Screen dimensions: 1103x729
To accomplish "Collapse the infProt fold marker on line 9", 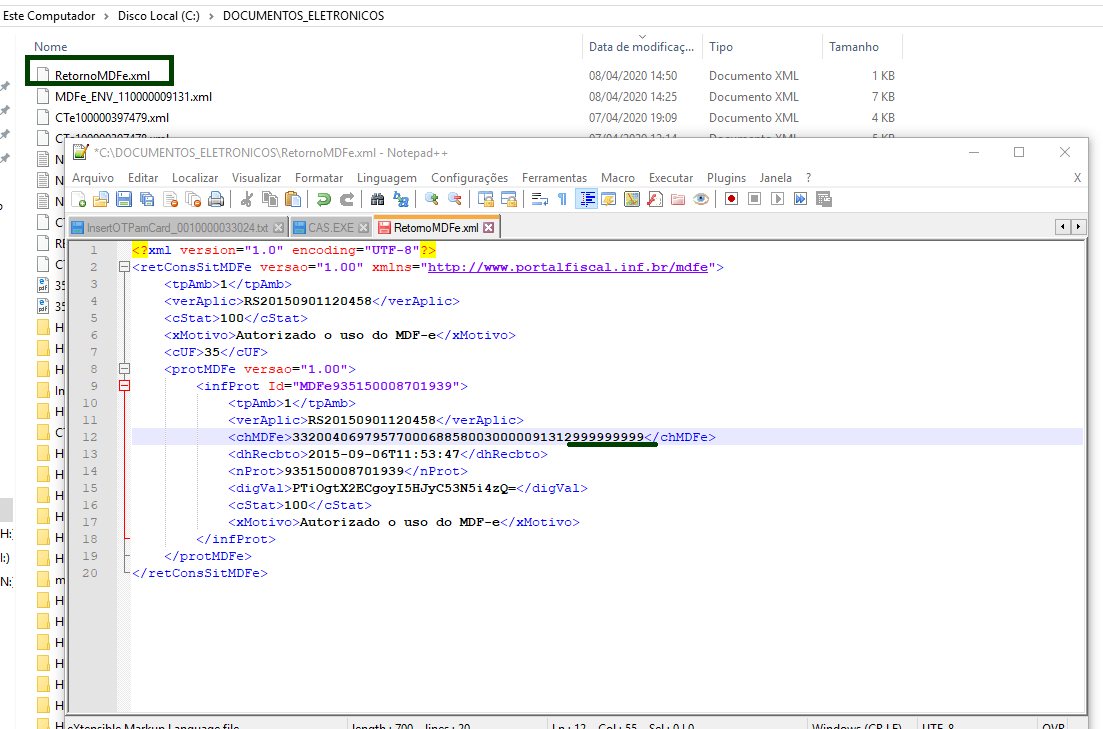I will 124,386.
